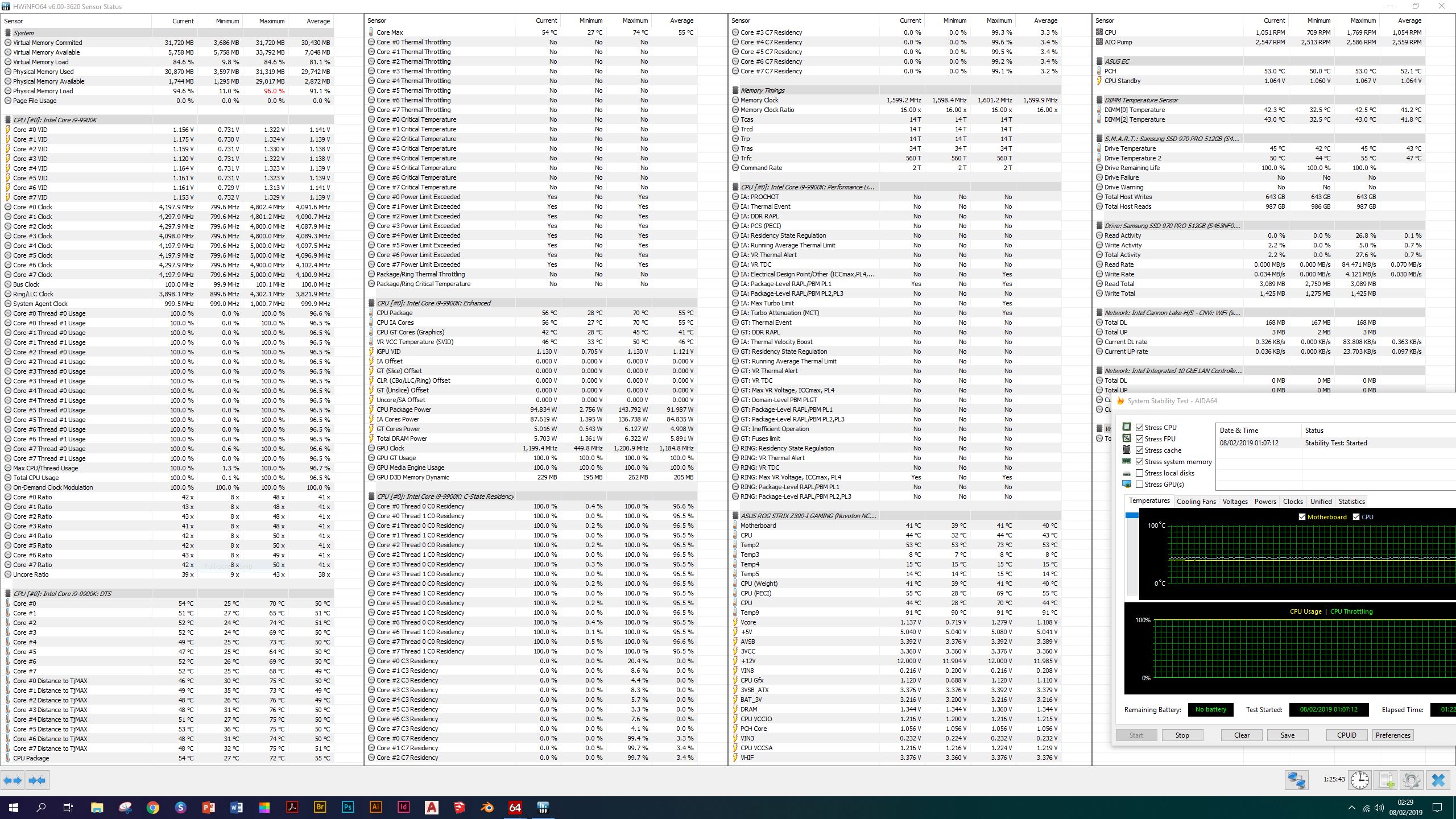Toggle the Motherboard graph legend checkbox
Image resolution: width=1456 pixels, height=819 pixels.
coord(1302,516)
